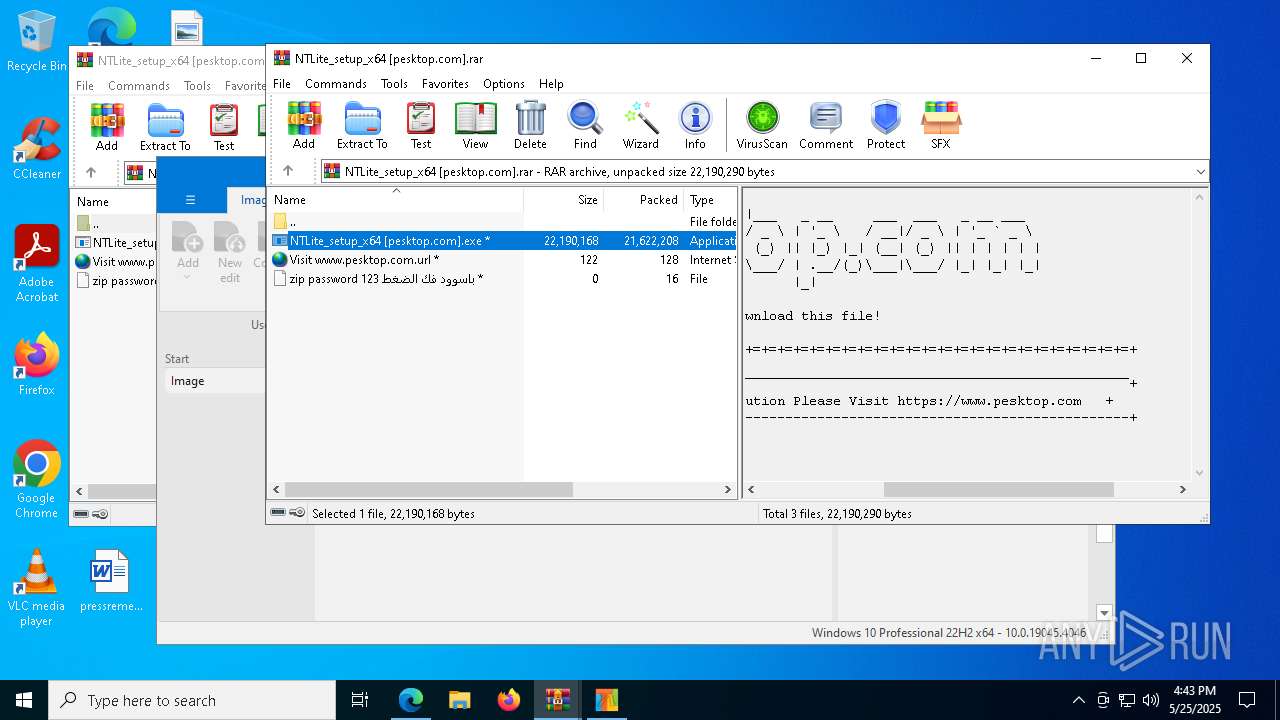
Task: Open Google Chrome desktop shortcut
Action: 37,479
